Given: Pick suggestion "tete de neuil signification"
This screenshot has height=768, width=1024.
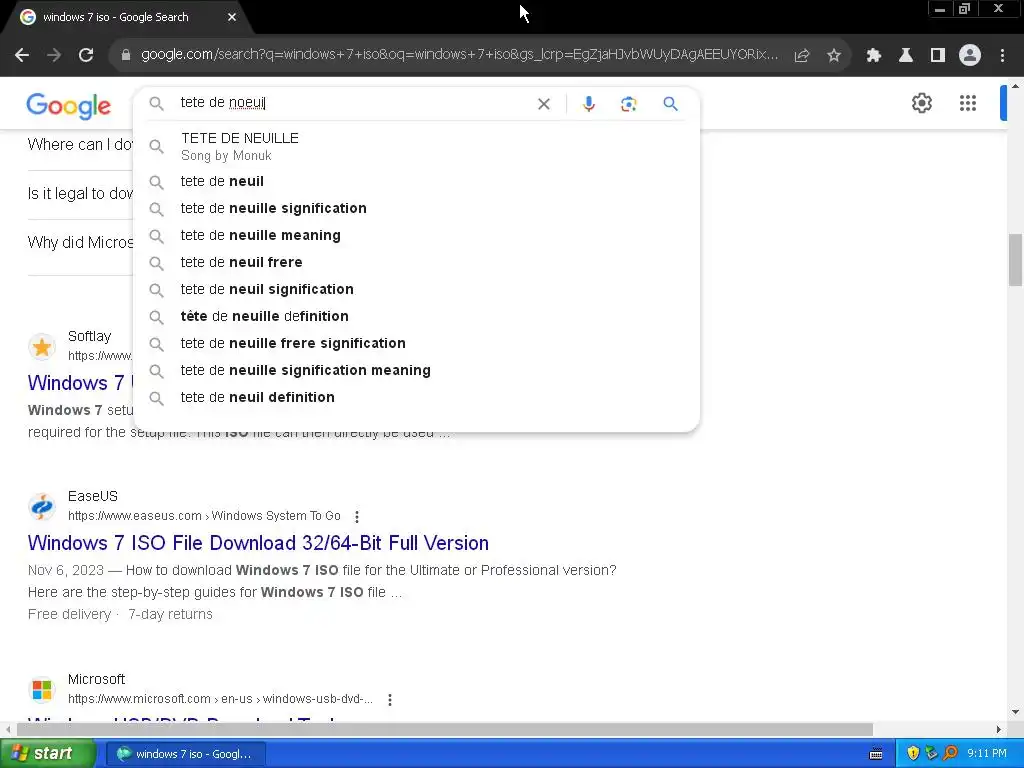Looking at the screenshot, I should 416,289.
